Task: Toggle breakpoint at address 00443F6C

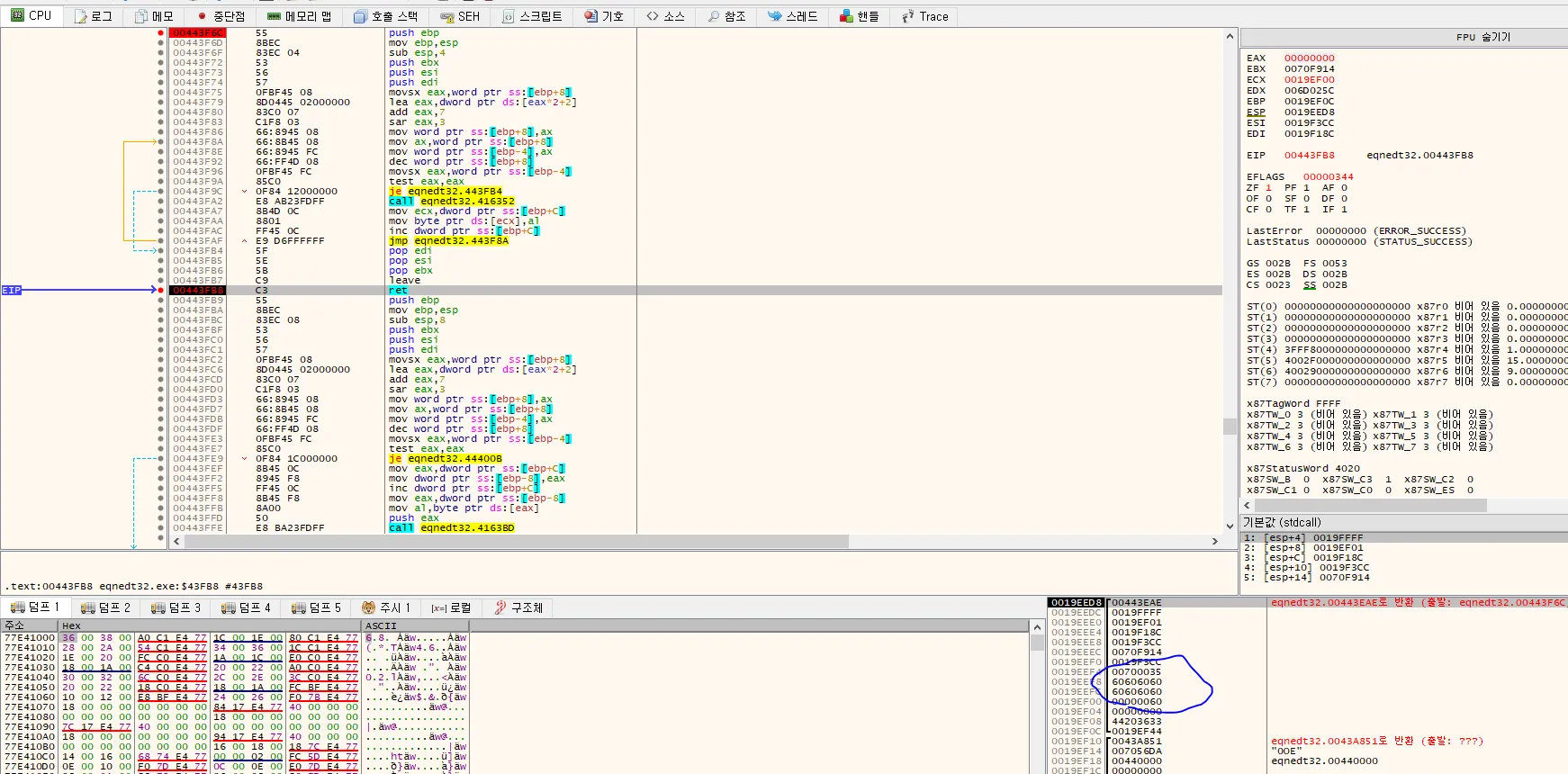Action: 161,33
